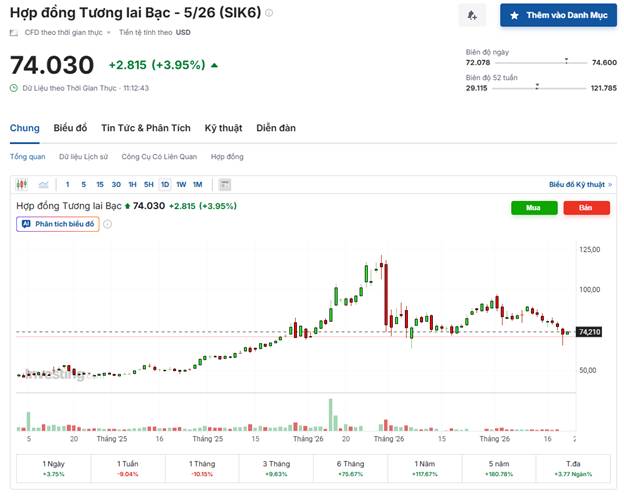
Task: Click info icon next to Phân tích biểu đồ
Action: (107, 224)
